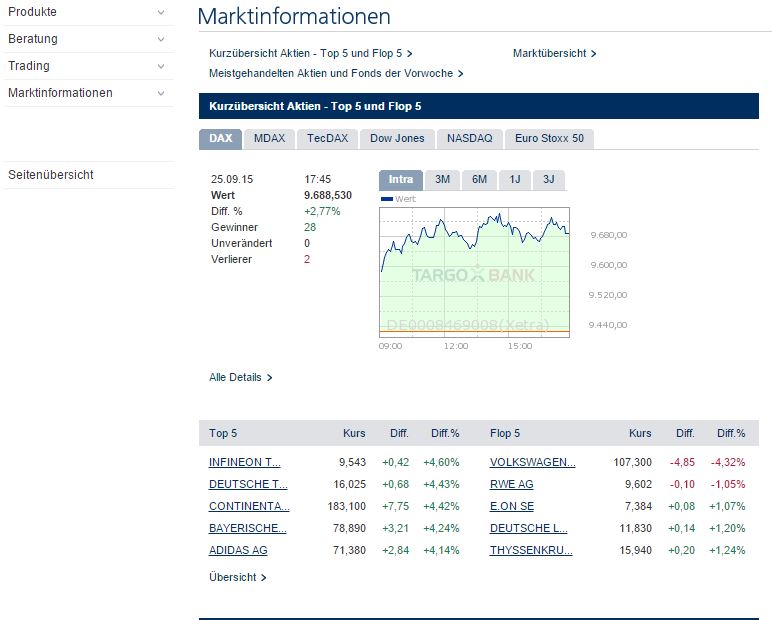Screen dimensions: 772x620
Task: Show the 3M chart period
Action: (442, 180)
